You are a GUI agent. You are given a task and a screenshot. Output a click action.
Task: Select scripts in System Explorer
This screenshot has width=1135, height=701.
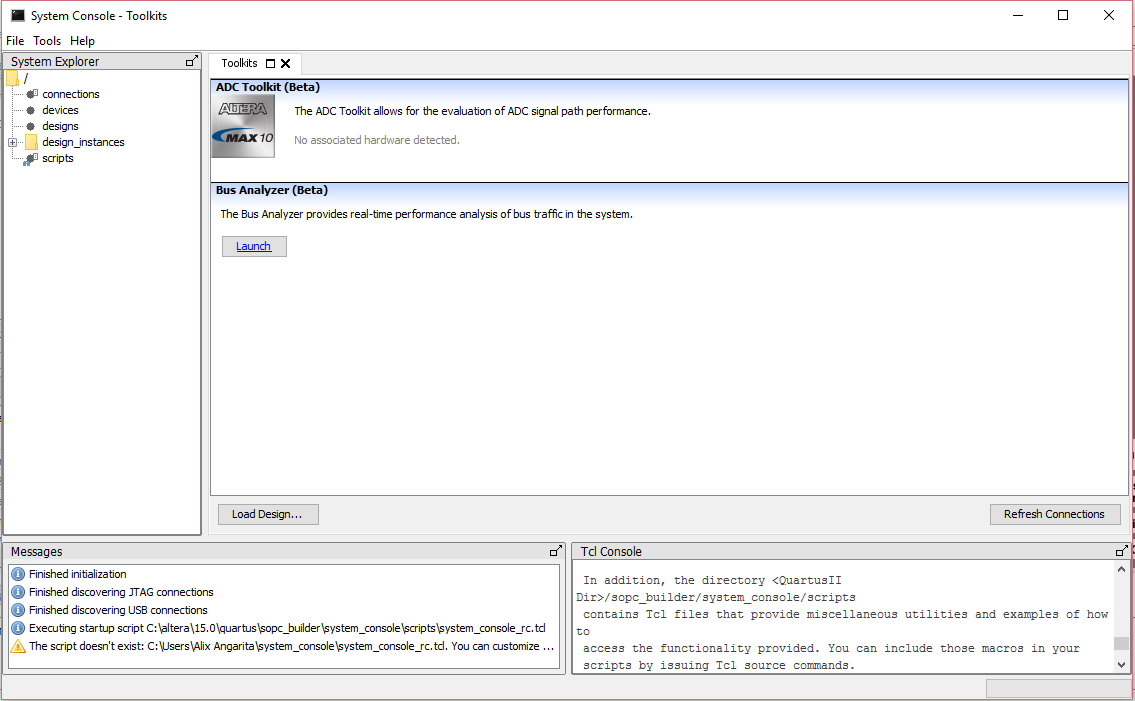(57, 158)
